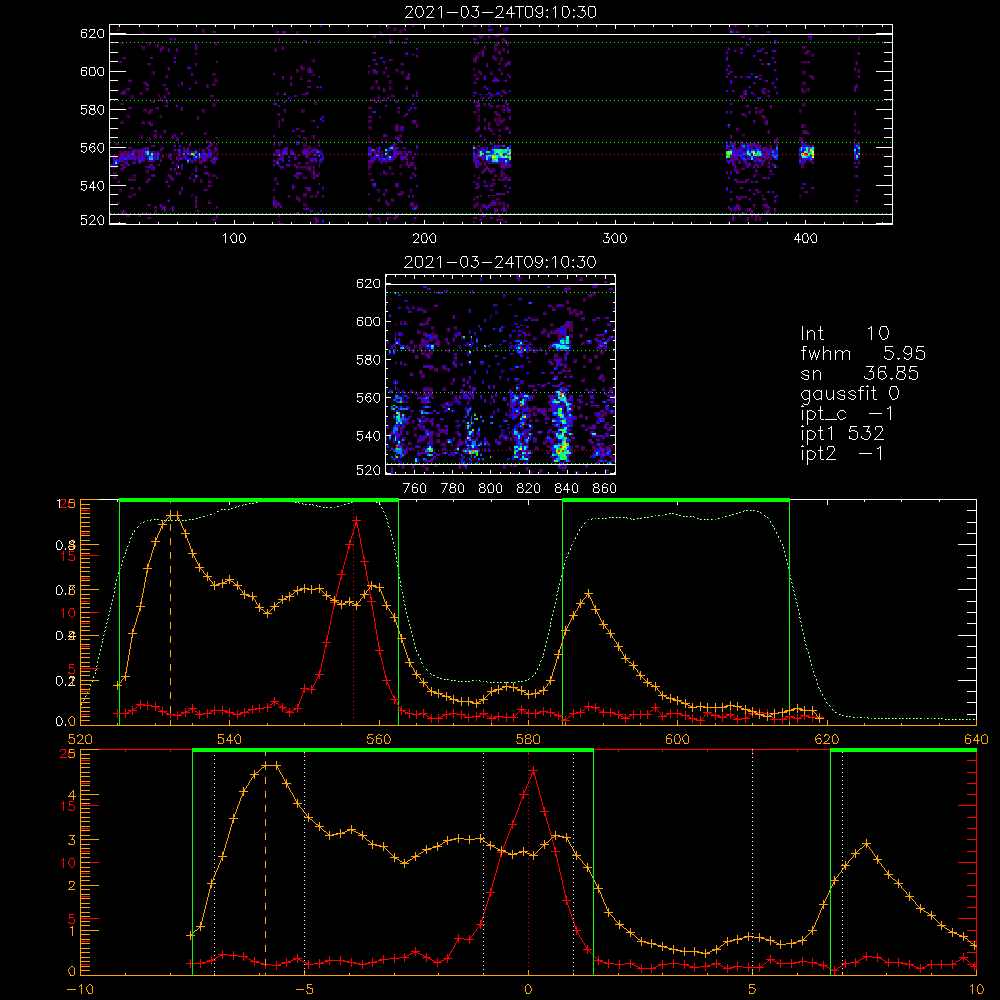This screenshot has height=1000, width=1000.
Task: Click orange y-axis label 4 in the bottom plot
Action: point(71,795)
